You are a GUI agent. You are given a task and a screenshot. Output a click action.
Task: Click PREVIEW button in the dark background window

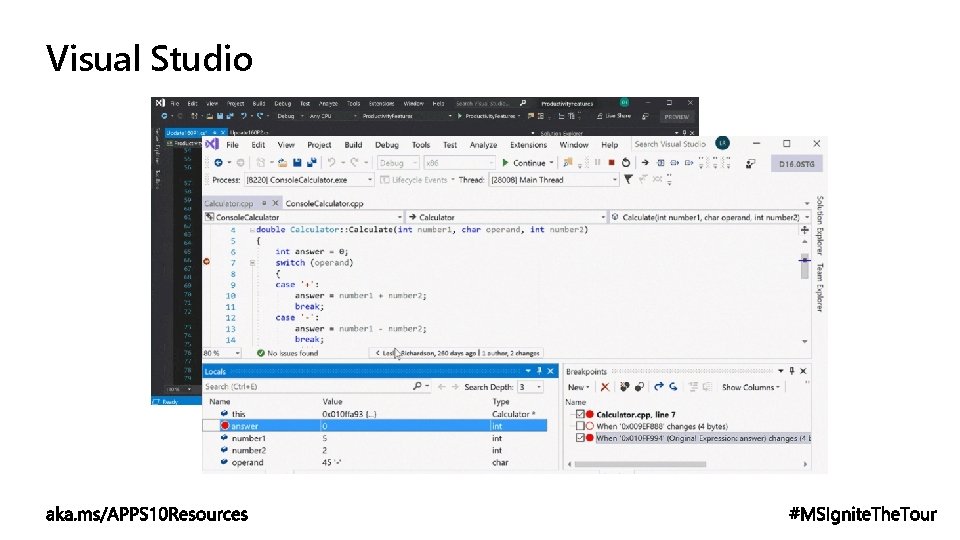pyautogui.click(x=677, y=116)
